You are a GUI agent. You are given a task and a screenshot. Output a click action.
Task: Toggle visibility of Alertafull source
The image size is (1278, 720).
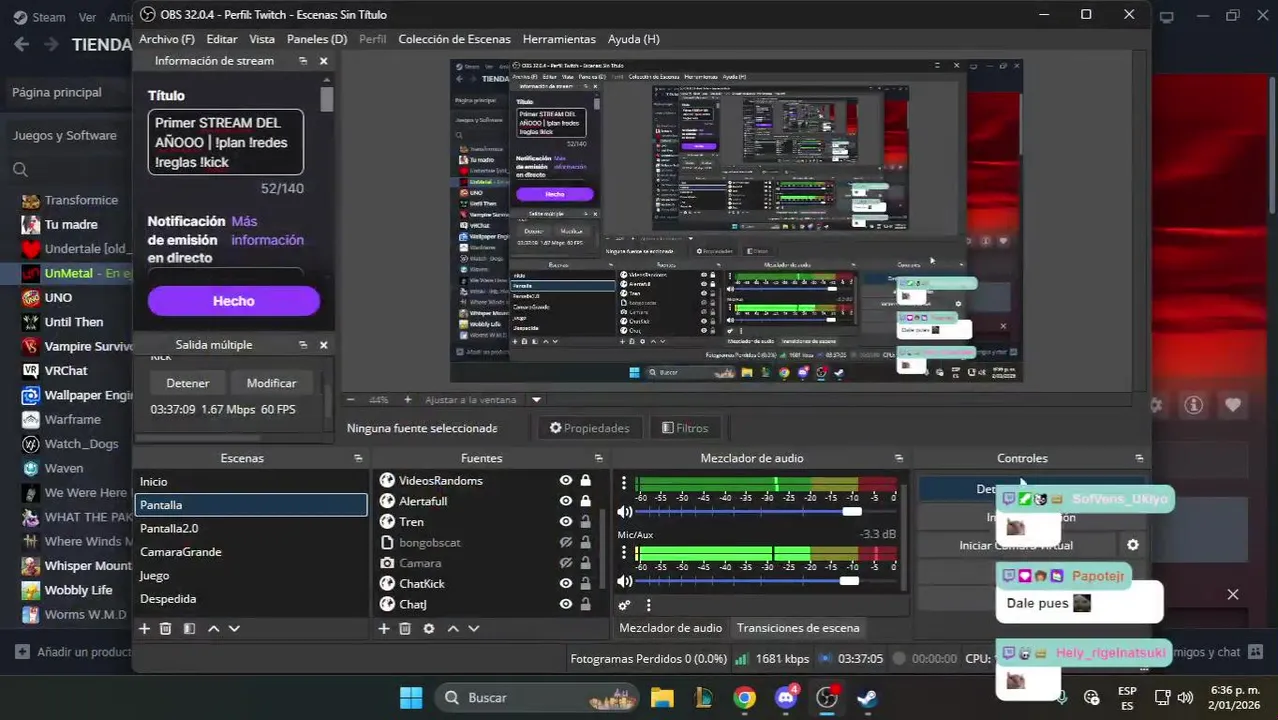coord(566,501)
